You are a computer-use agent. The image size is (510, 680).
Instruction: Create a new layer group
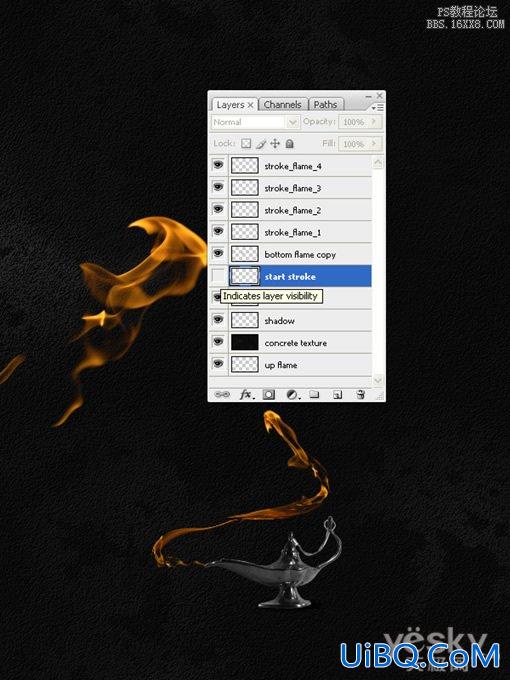click(x=314, y=394)
